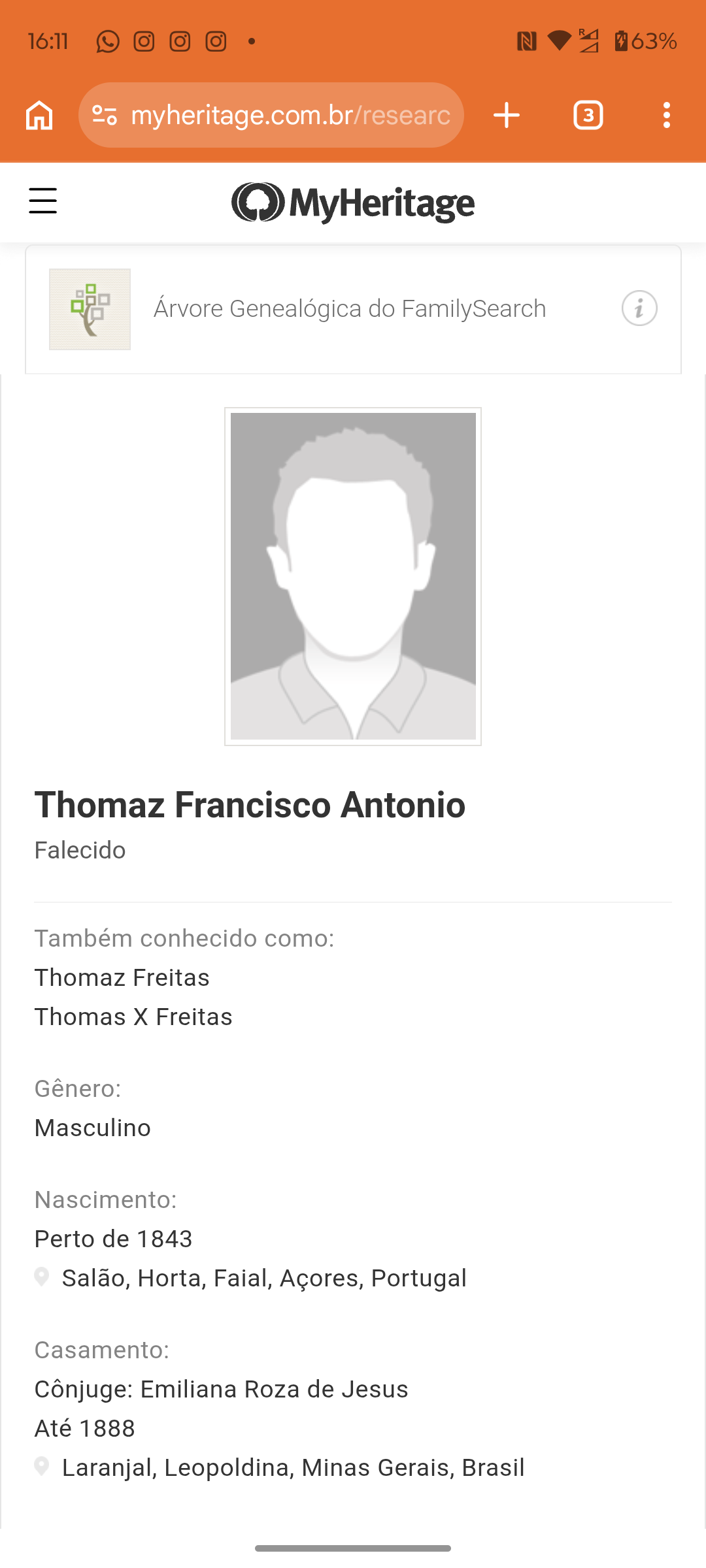
Task: Open site settings icon in address bar
Action: coord(105,116)
